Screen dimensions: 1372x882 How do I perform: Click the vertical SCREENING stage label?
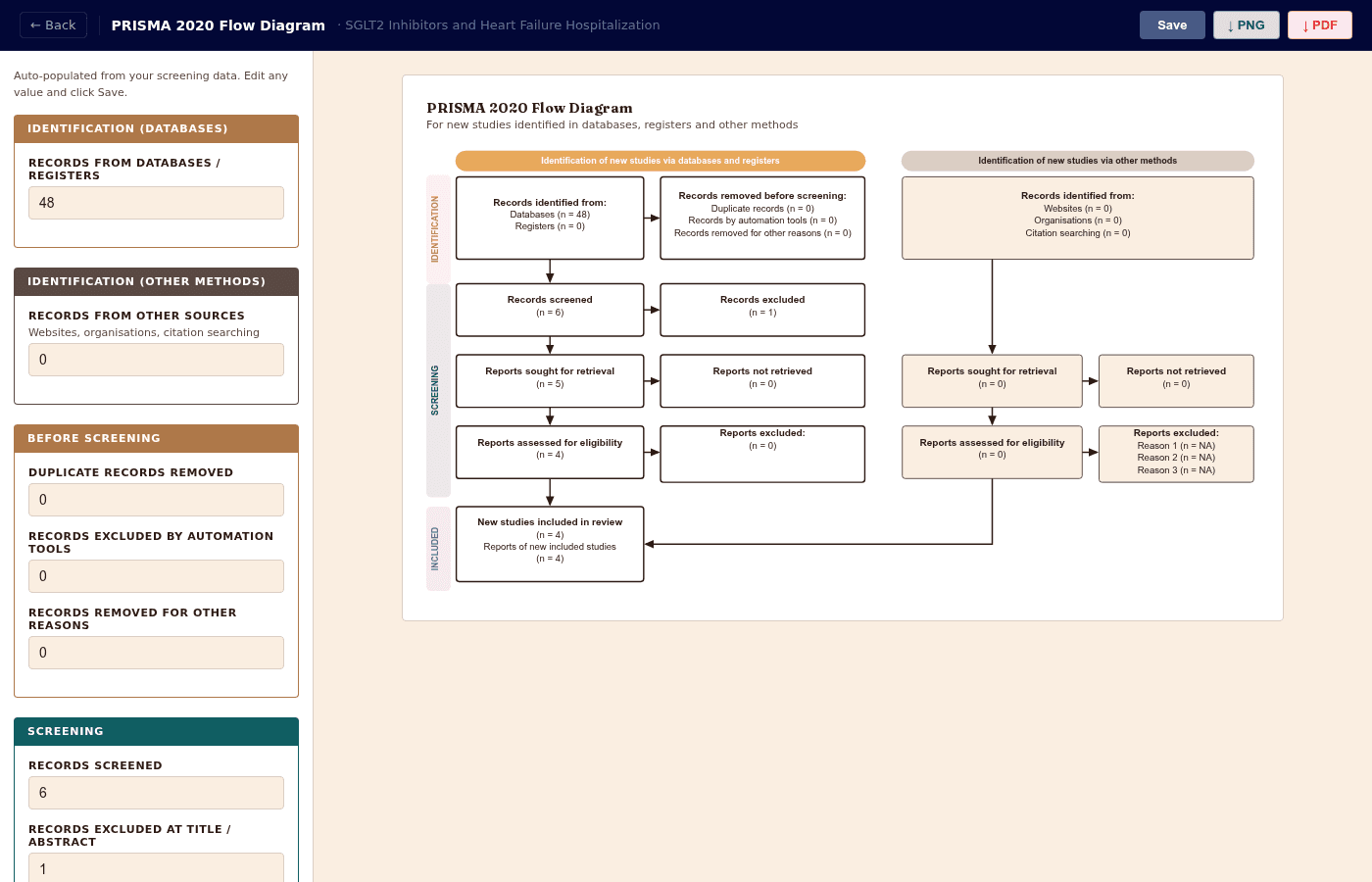click(x=438, y=390)
